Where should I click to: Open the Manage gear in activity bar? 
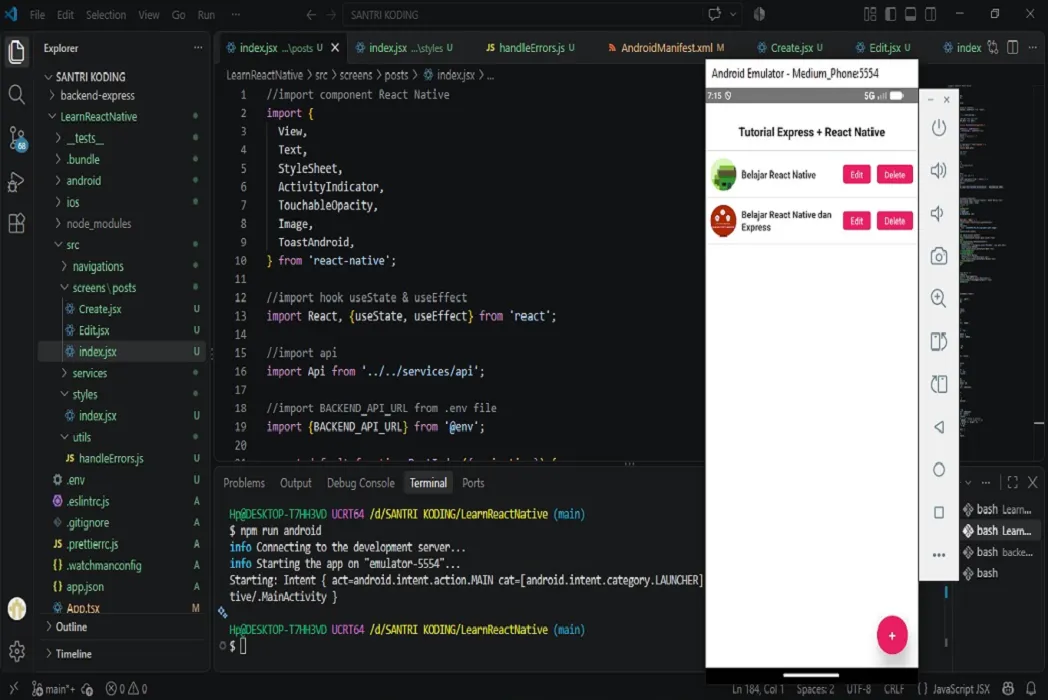[x=17, y=651]
